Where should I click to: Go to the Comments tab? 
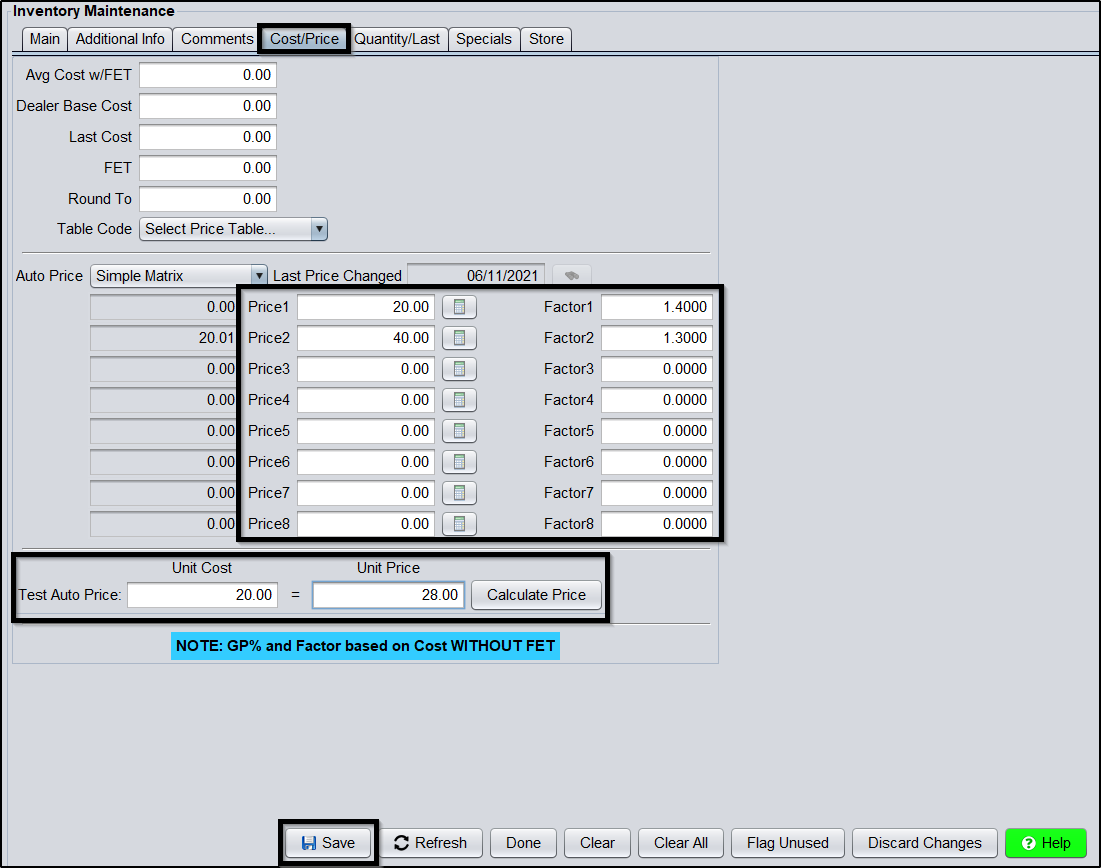click(217, 39)
